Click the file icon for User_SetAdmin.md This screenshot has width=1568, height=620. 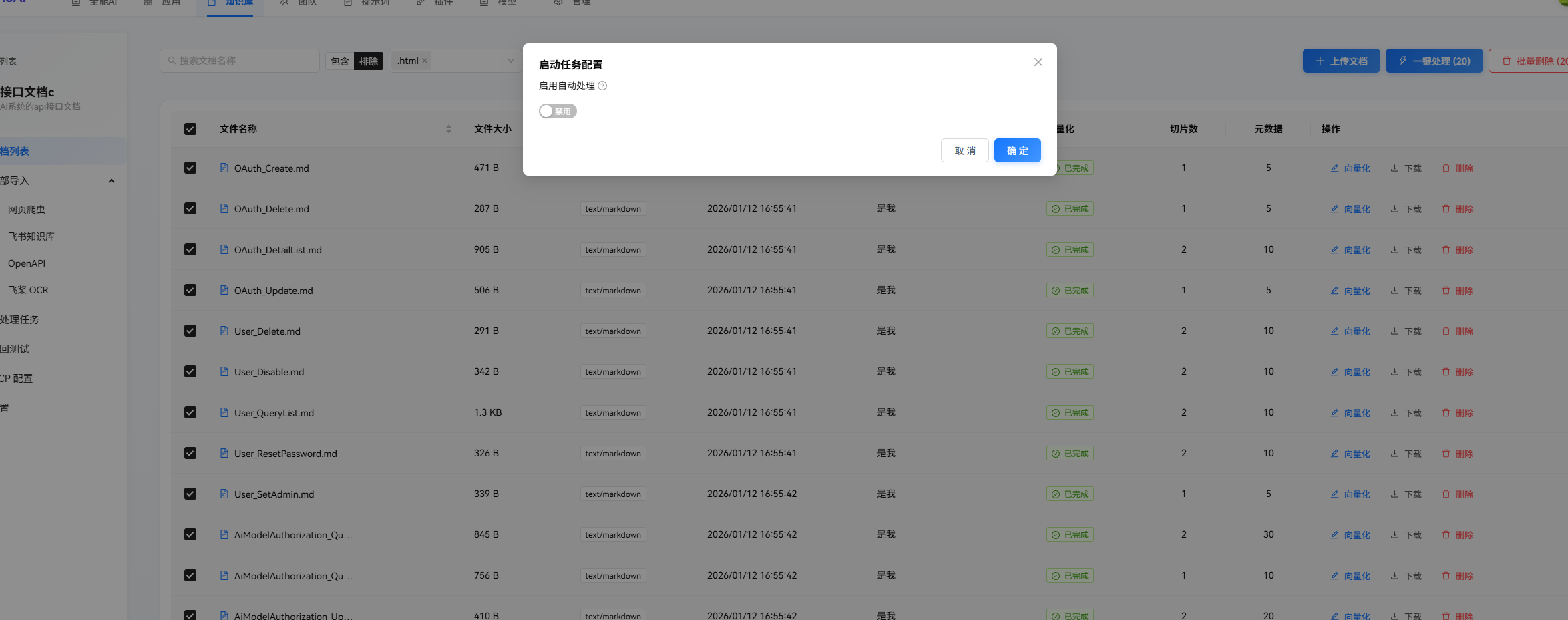[x=224, y=494]
